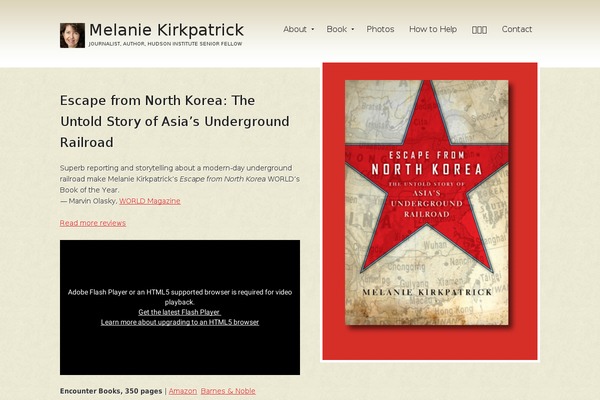Screen dimensions: 600x400
Task: Open the Contact page
Action: [x=517, y=29]
